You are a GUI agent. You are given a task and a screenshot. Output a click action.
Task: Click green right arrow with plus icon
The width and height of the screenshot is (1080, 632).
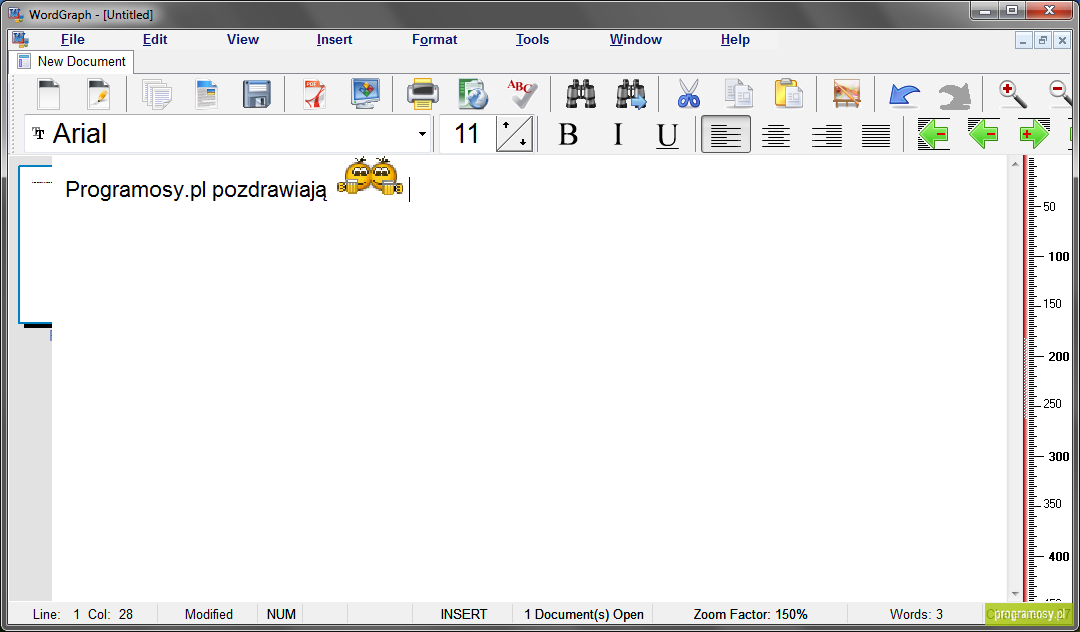pos(1034,134)
